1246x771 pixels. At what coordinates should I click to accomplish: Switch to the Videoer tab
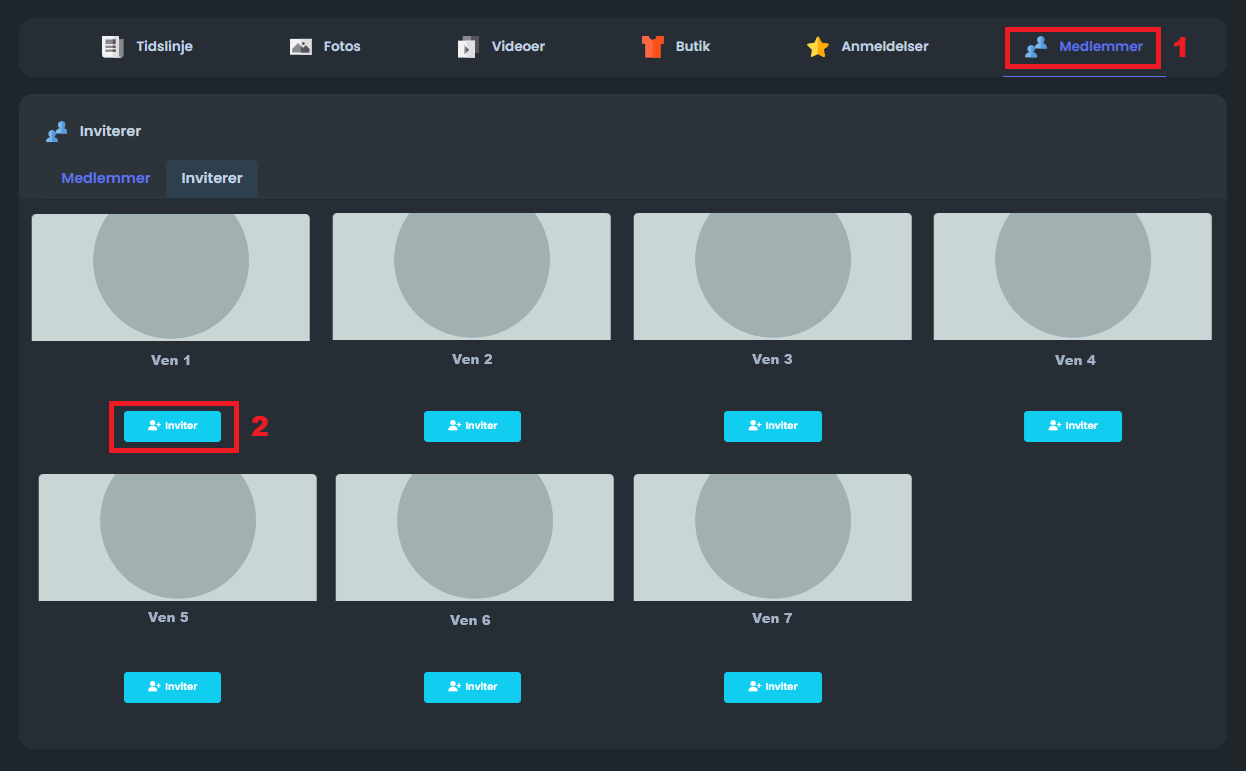click(x=501, y=47)
